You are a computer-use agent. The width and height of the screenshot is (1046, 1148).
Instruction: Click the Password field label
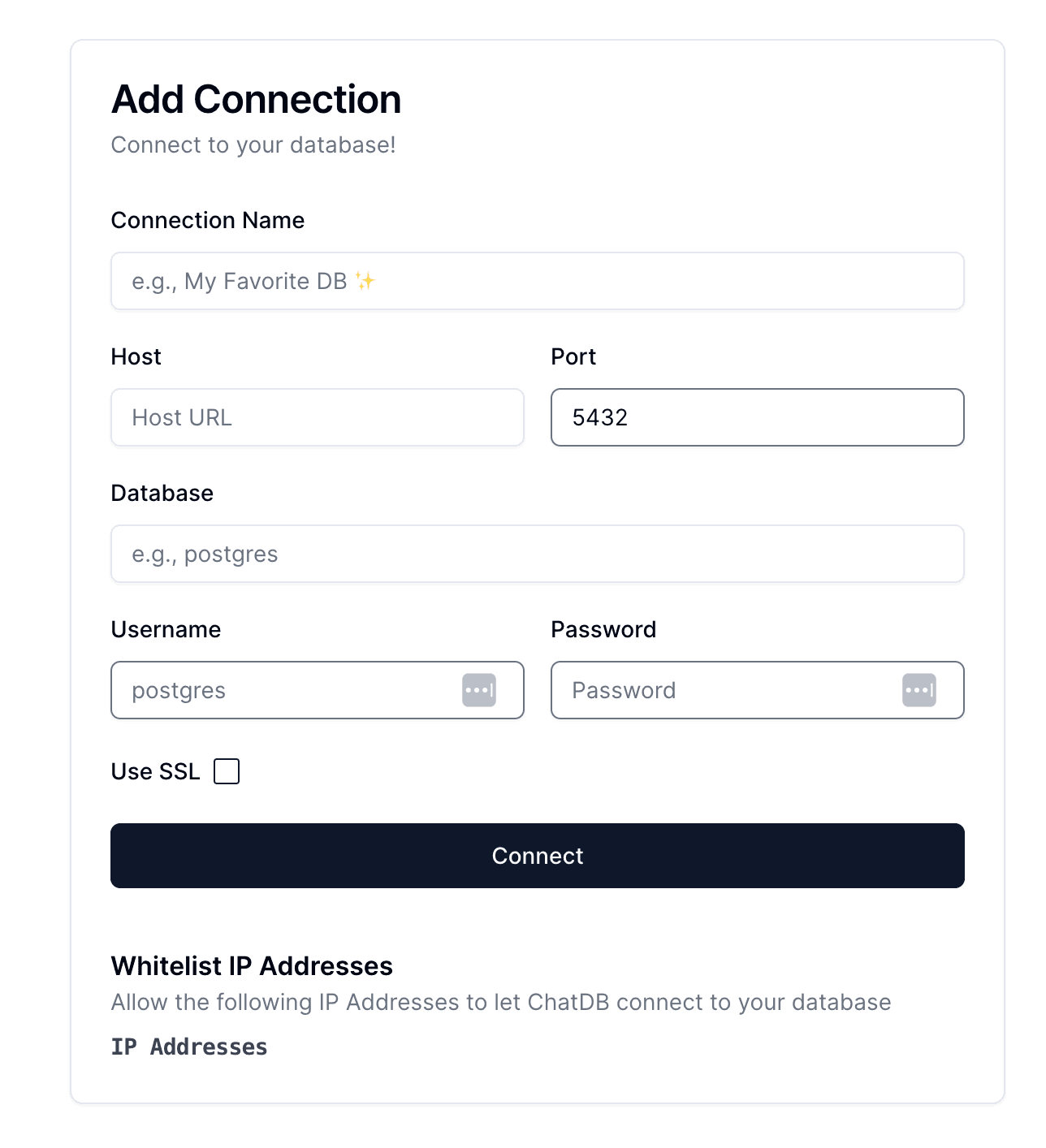coord(603,629)
